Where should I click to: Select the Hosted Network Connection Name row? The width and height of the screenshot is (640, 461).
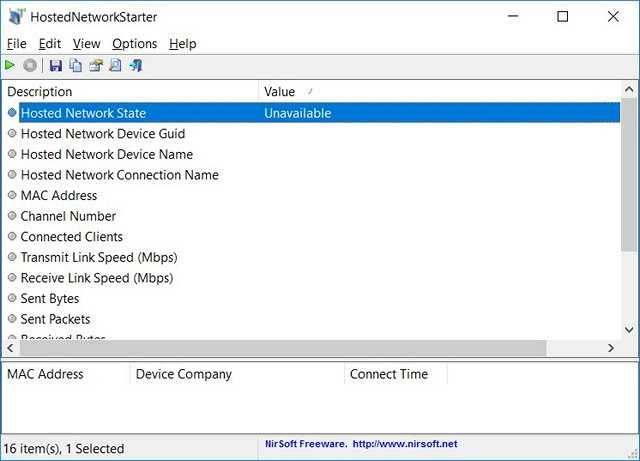[x=313, y=175]
